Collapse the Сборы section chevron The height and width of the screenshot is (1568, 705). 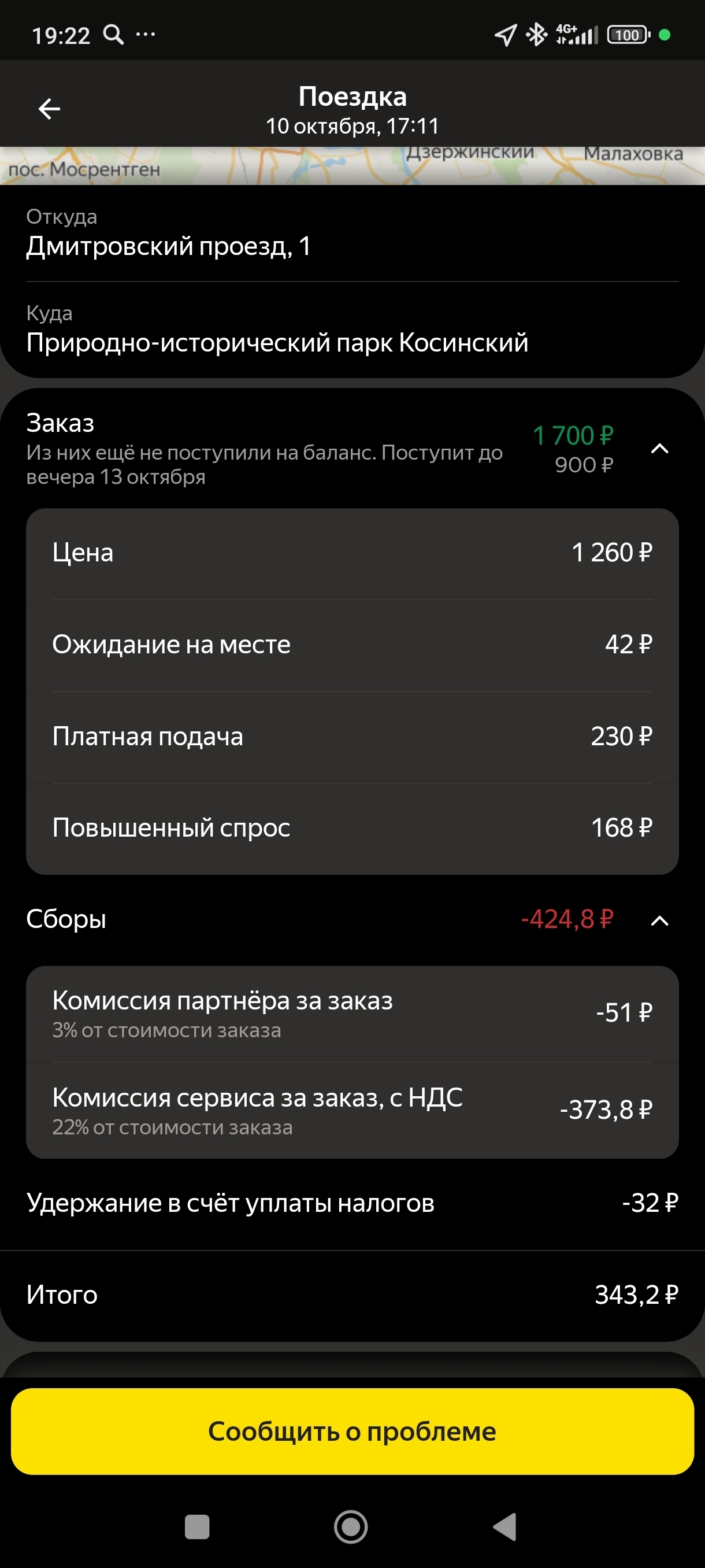click(x=659, y=920)
